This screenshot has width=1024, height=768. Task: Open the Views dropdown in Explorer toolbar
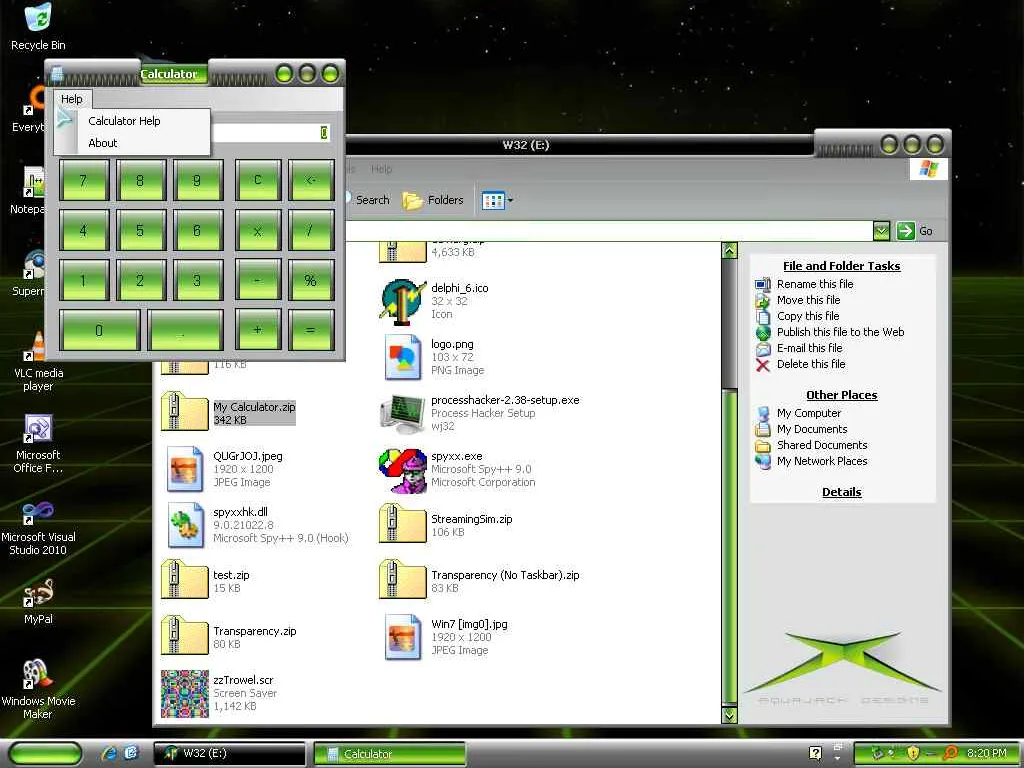click(497, 200)
